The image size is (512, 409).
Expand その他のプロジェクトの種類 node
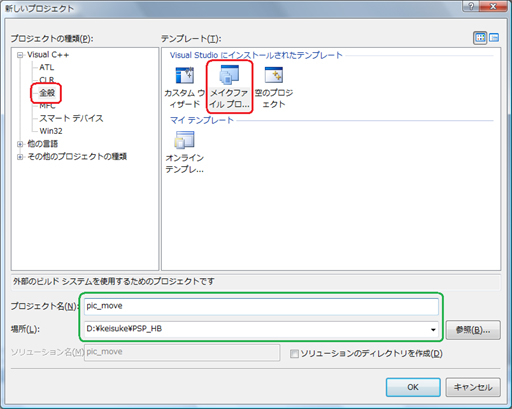point(20,157)
